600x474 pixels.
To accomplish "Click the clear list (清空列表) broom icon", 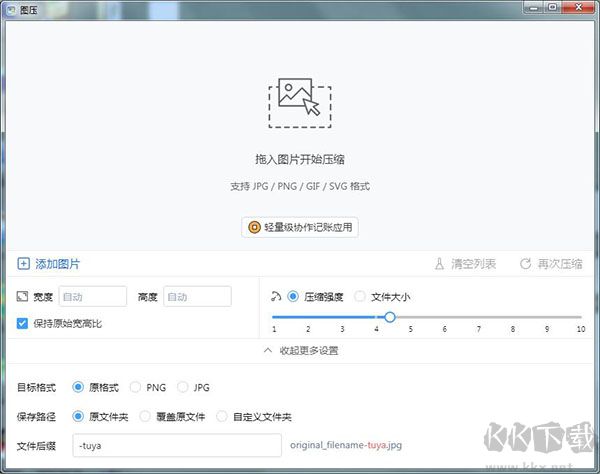I will tap(438, 264).
